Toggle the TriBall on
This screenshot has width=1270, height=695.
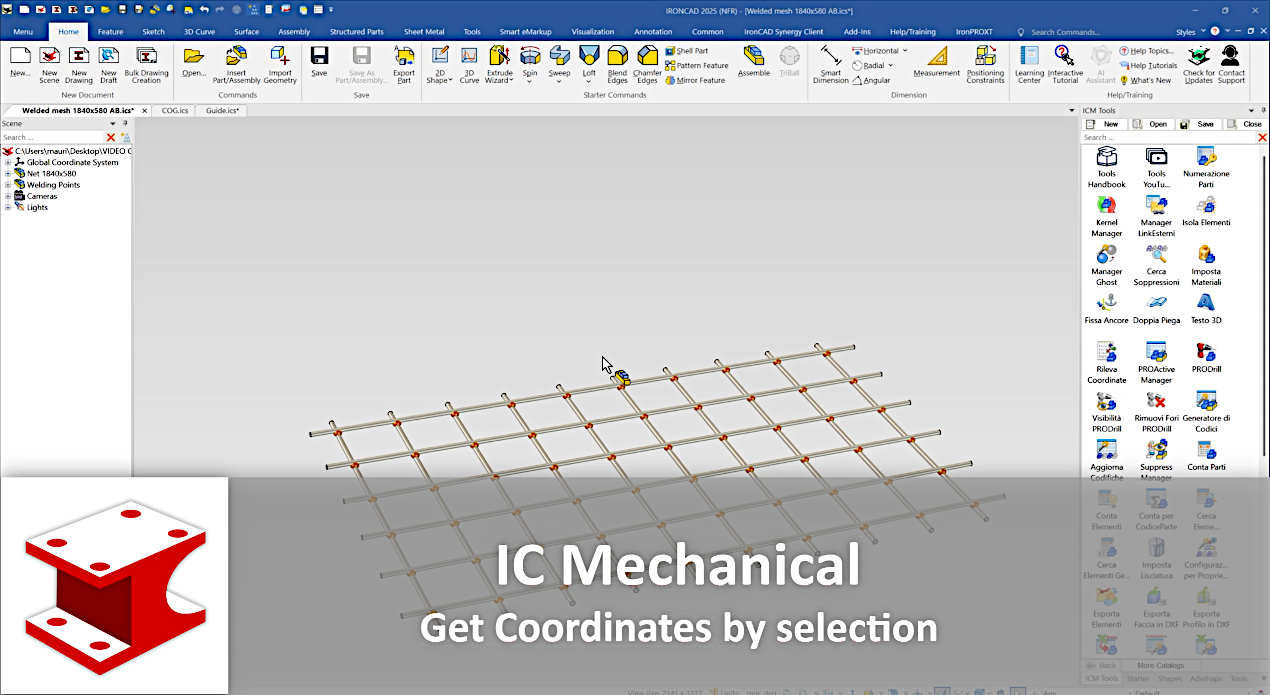pos(789,64)
